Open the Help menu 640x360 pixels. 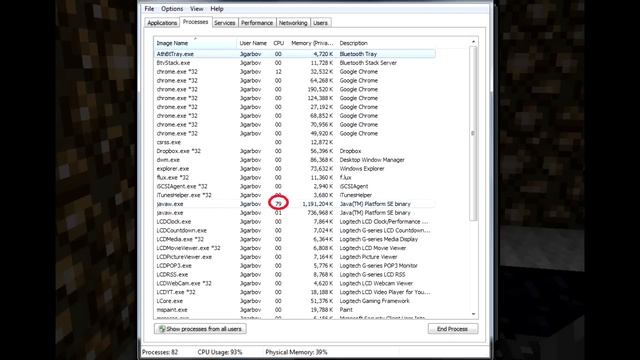tap(217, 9)
